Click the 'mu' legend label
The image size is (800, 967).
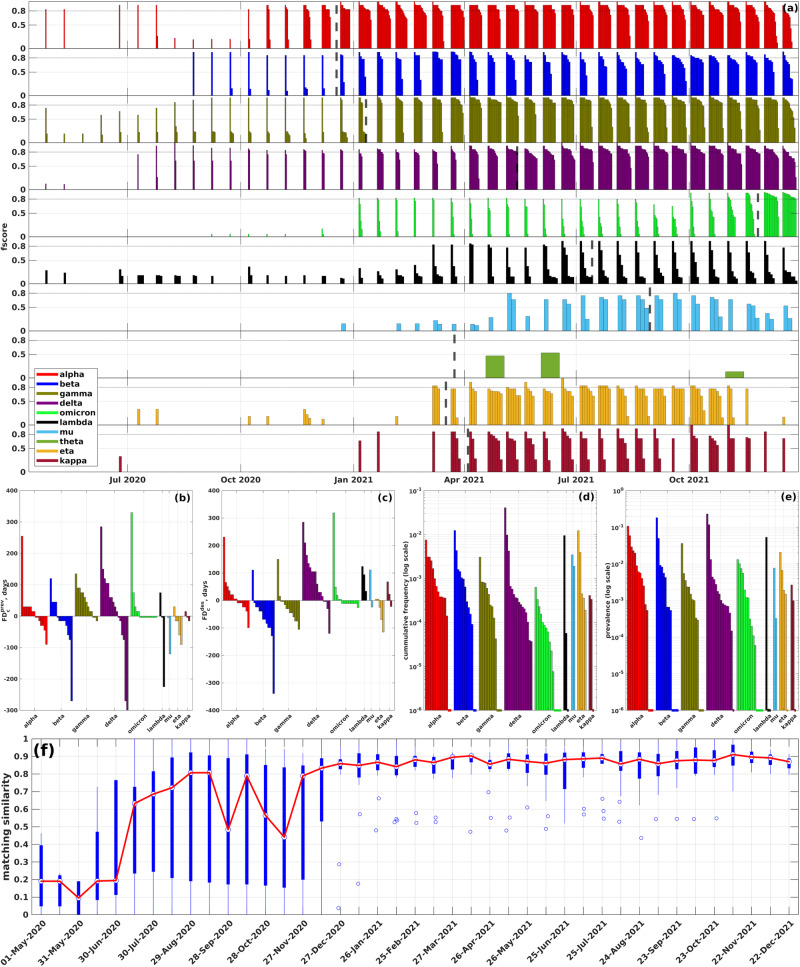point(66,432)
